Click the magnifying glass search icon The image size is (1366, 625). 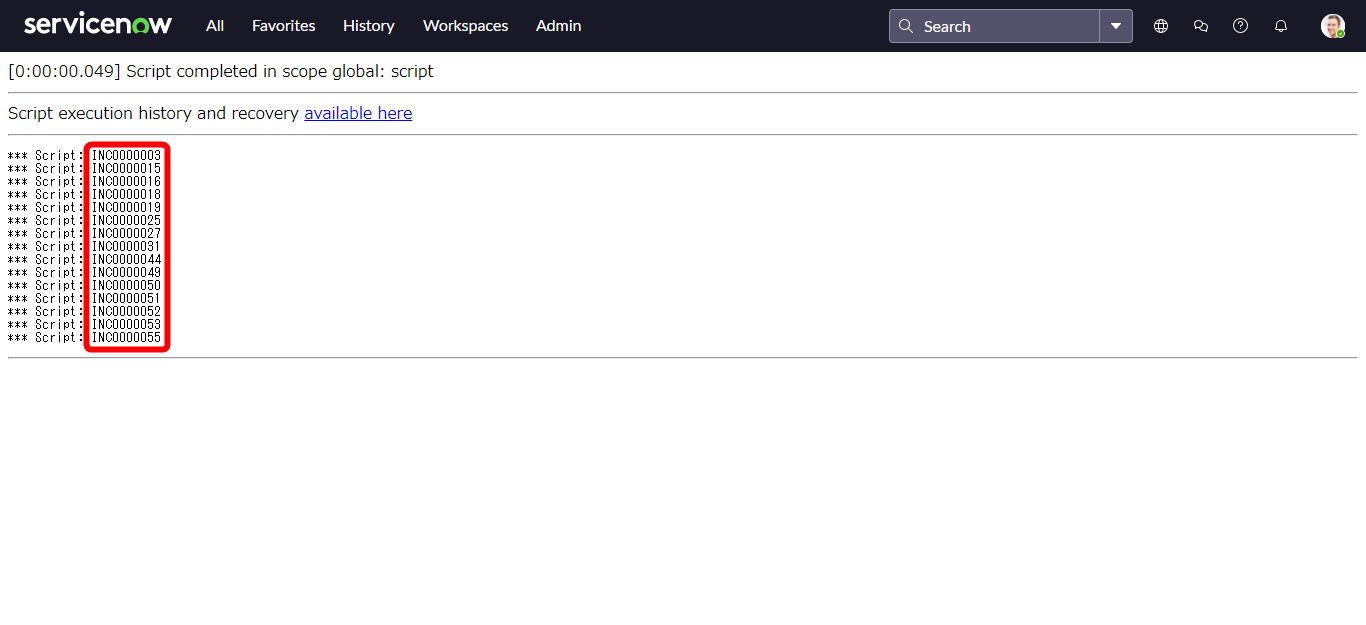tap(906, 26)
